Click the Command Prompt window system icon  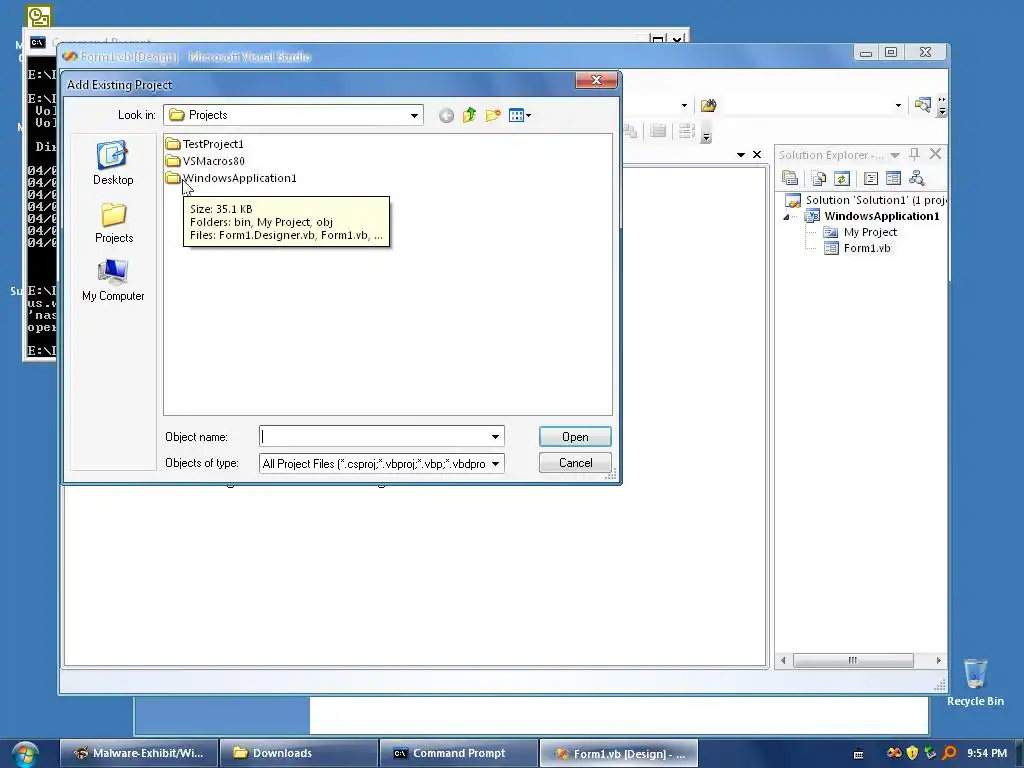[x=37, y=42]
